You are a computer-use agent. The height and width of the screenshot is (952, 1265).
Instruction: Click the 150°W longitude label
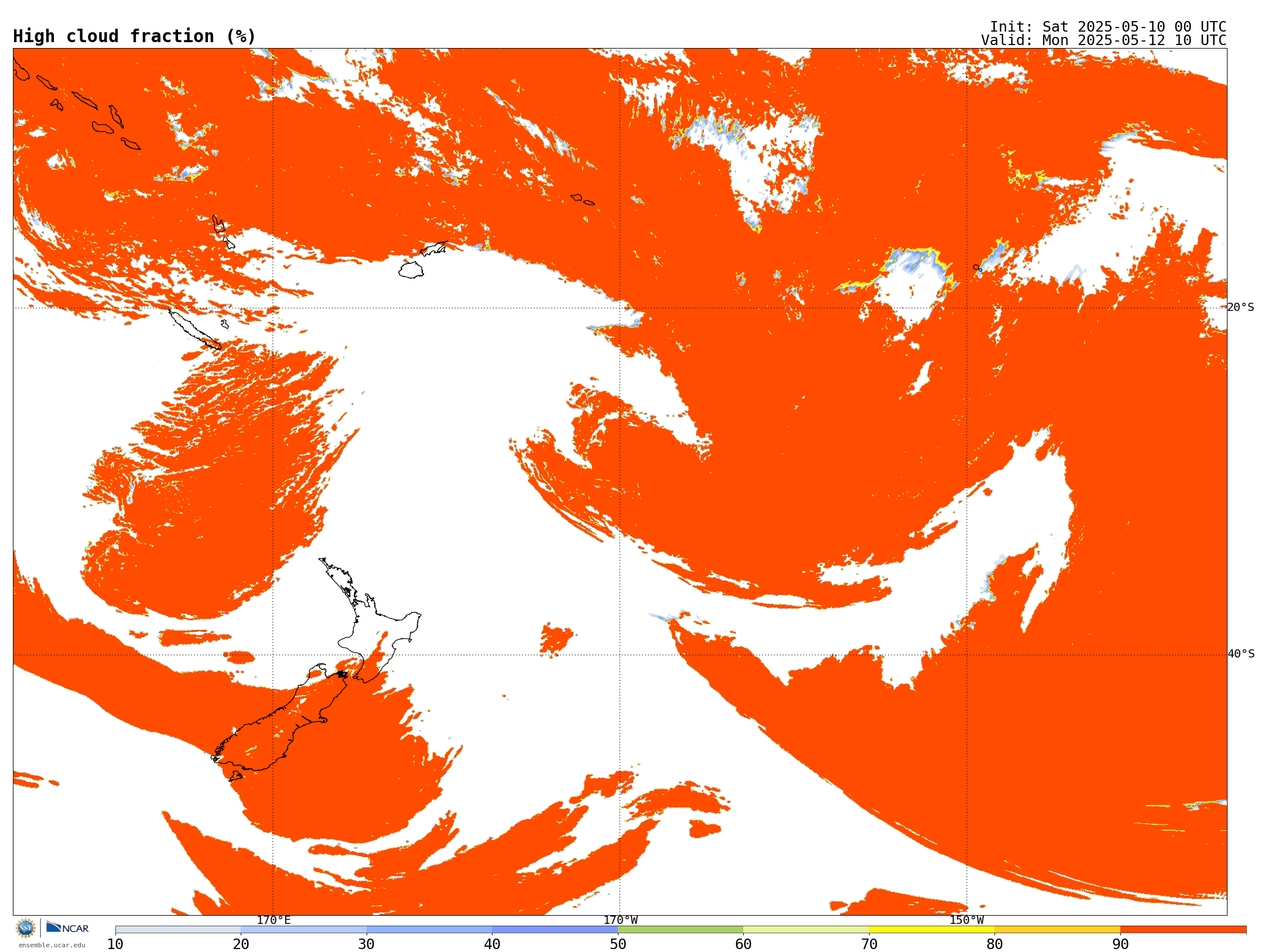(966, 920)
